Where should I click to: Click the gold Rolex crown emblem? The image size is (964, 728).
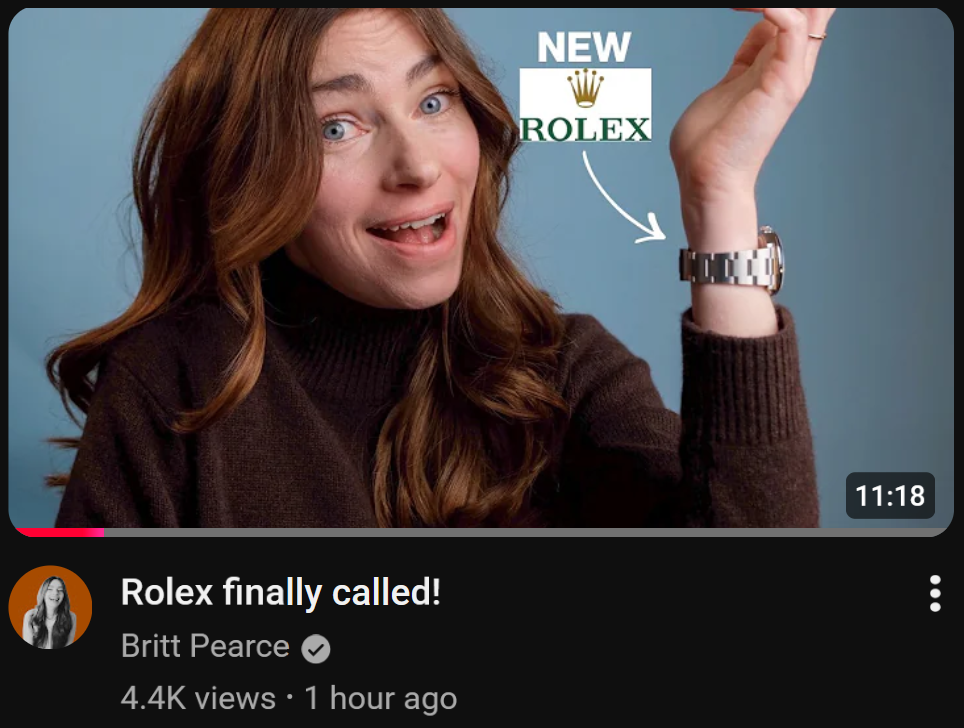click(x=585, y=88)
